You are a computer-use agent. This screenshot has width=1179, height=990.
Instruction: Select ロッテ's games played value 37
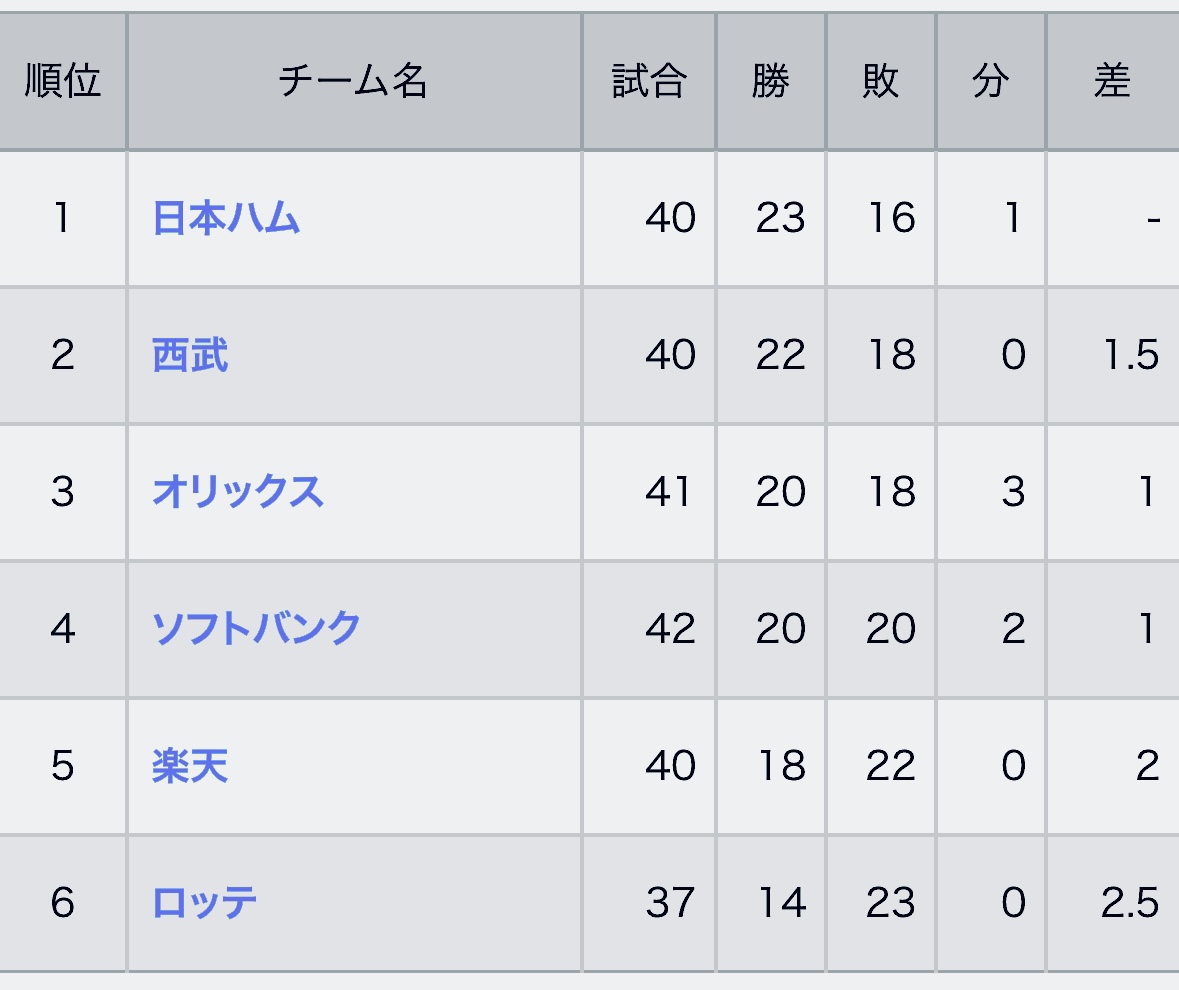(x=670, y=903)
